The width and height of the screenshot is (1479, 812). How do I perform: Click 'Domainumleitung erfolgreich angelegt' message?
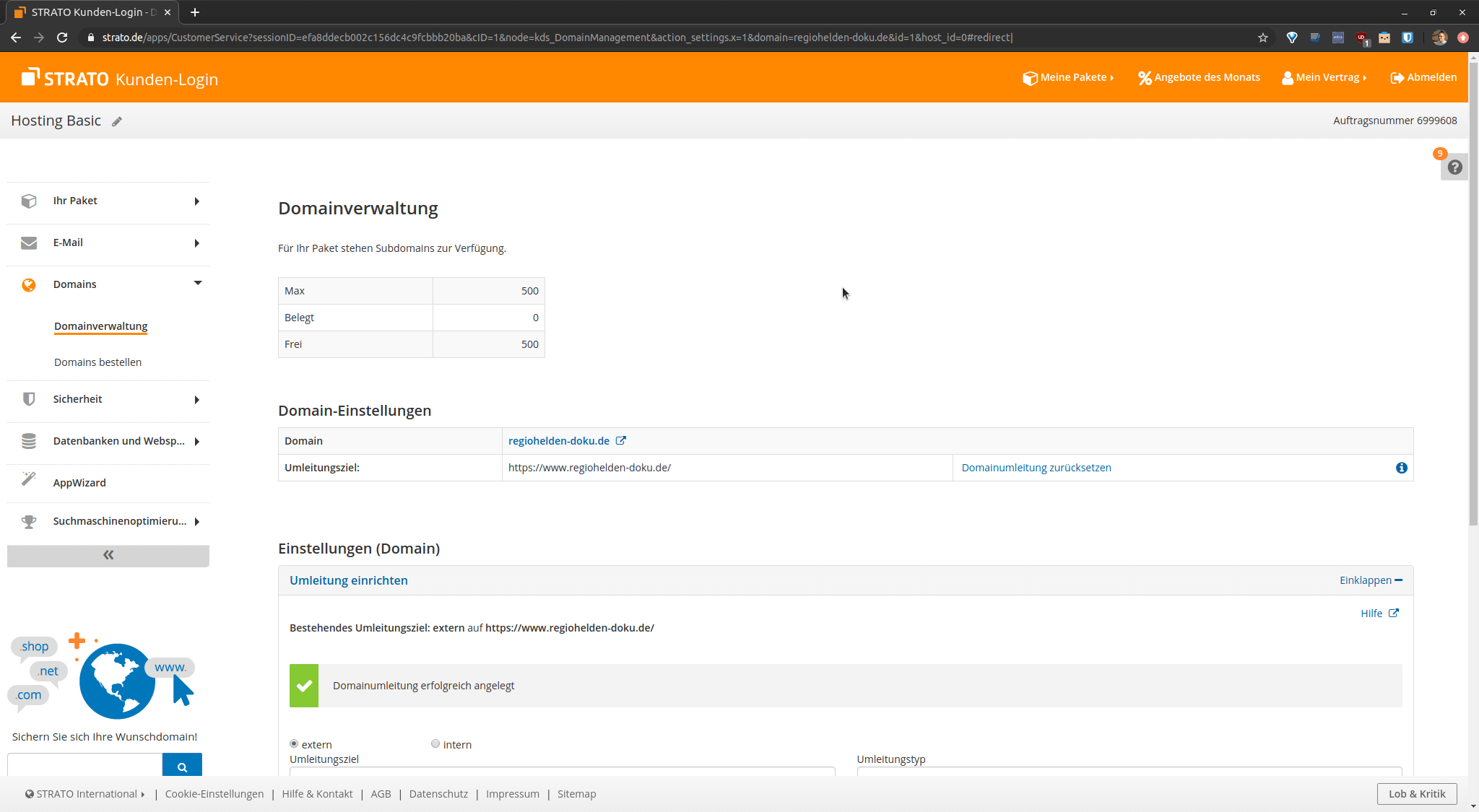click(423, 686)
